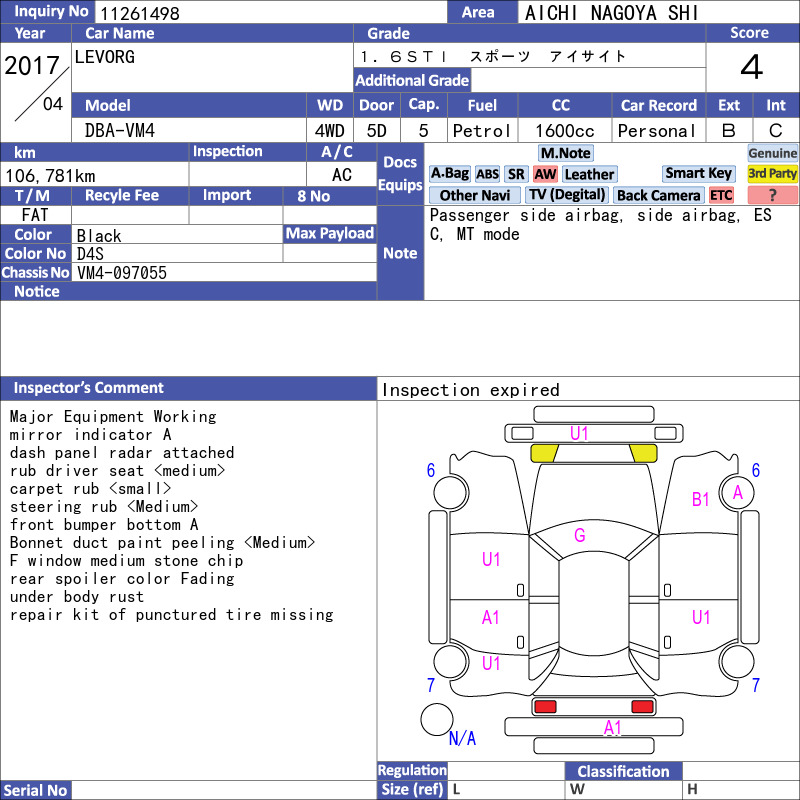Click the SR sunroof badge
The width and height of the screenshot is (800, 800).
point(516,174)
